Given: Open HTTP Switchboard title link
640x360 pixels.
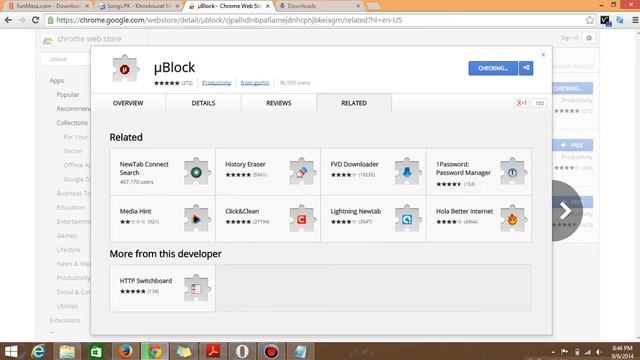Looking at the screenshot, I should (146, 281).
